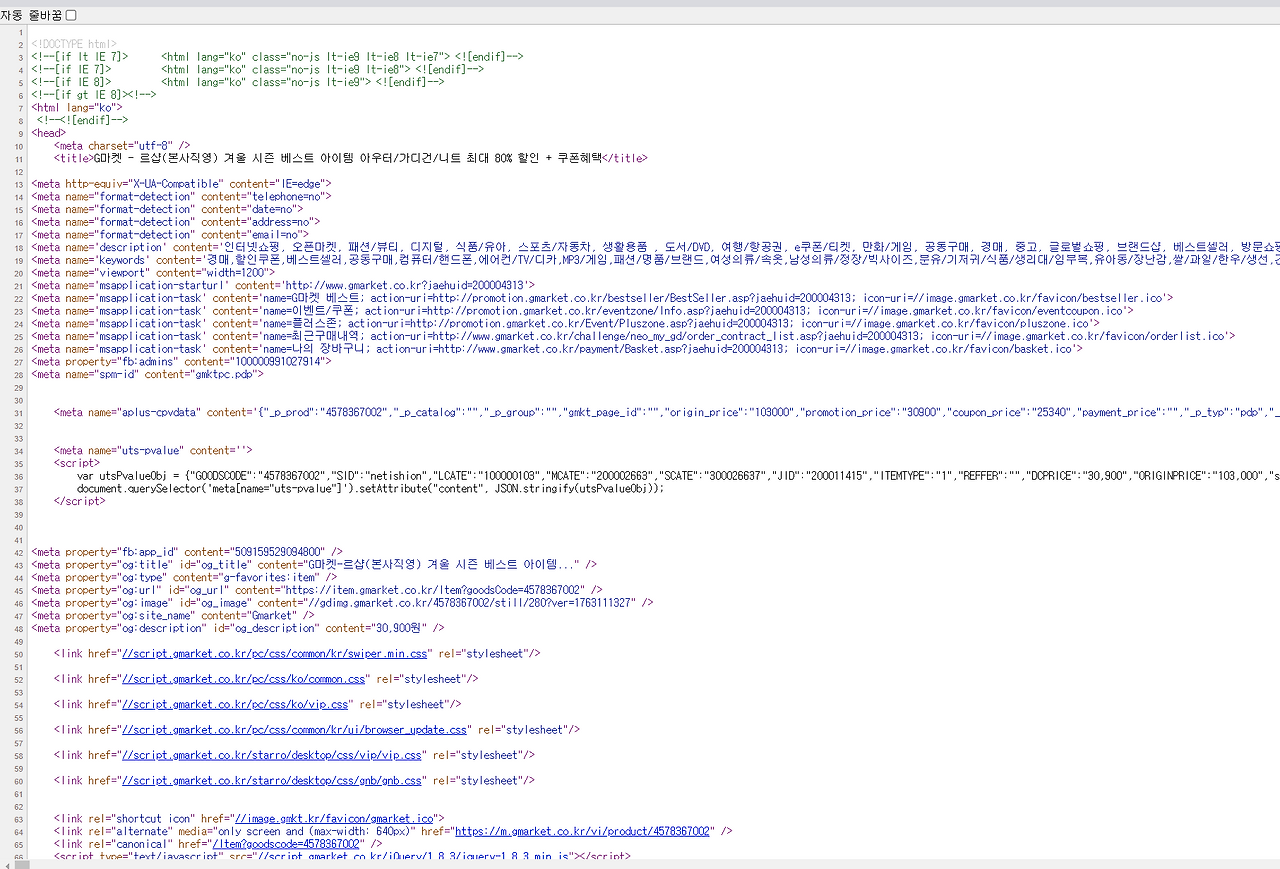Image resolution: width=1280 pixels, height=869 pixels.
Task: Click the <!DOCTYPE html> declaration text
Action: (74, 44)
